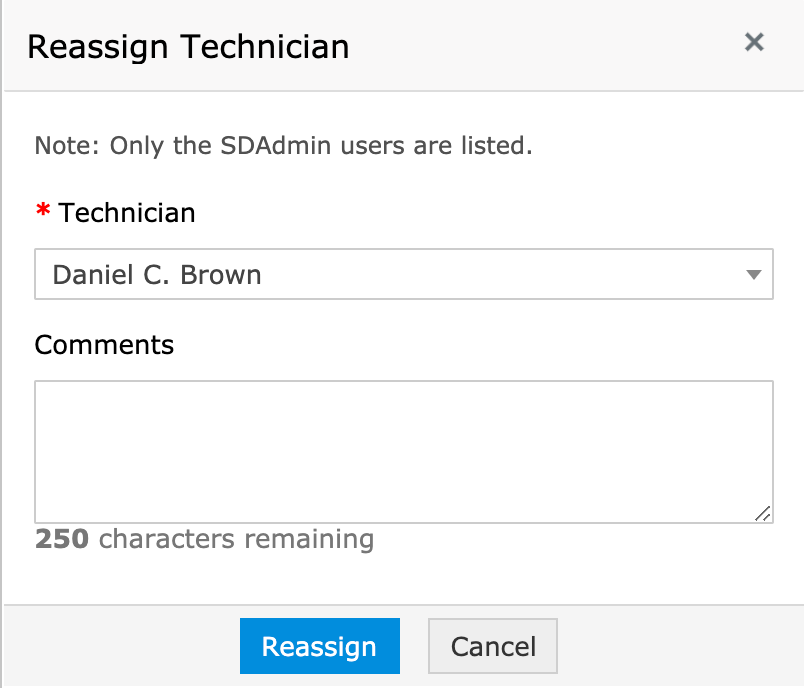Open the Technician dropdown list
The image size is (806, 688).
(x=403, y=275)
